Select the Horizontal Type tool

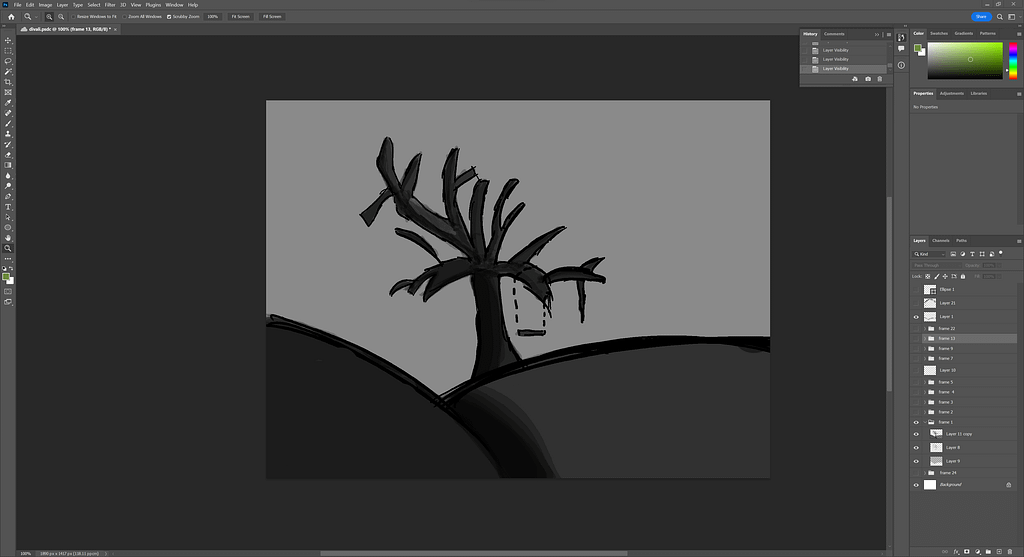tap(8, 207)
